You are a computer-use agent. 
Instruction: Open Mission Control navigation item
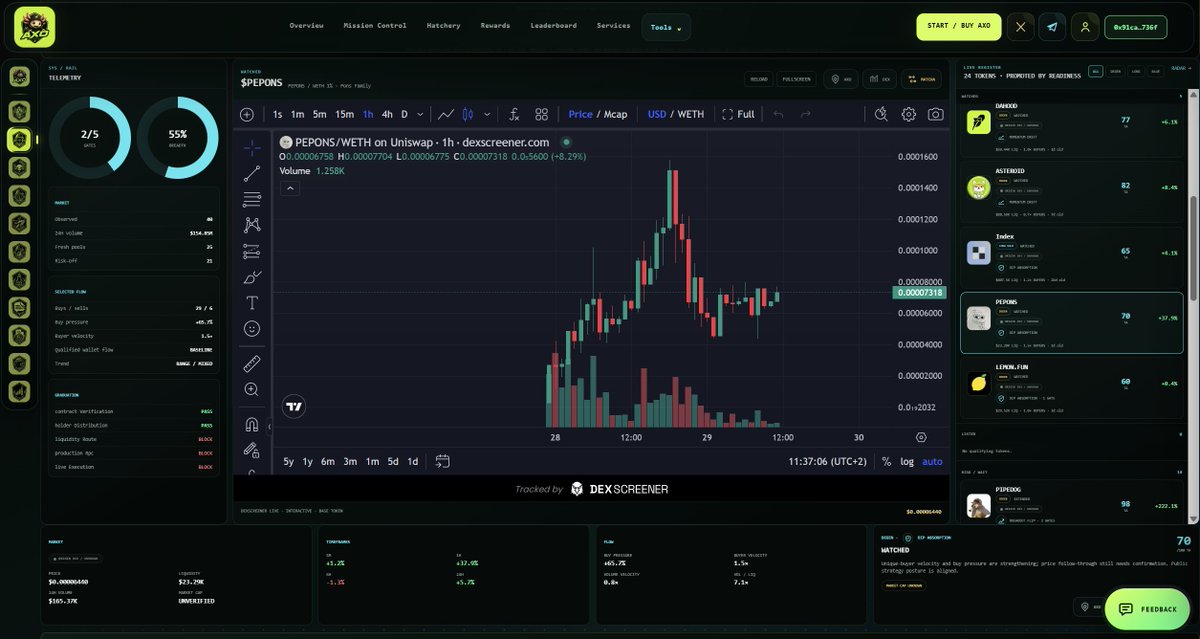coord(375,25)
